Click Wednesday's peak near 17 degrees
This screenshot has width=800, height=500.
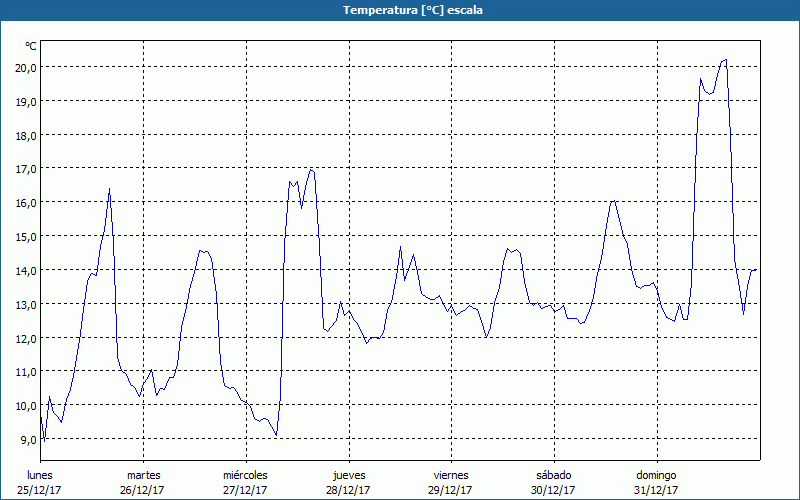click(x=311, y=169)
